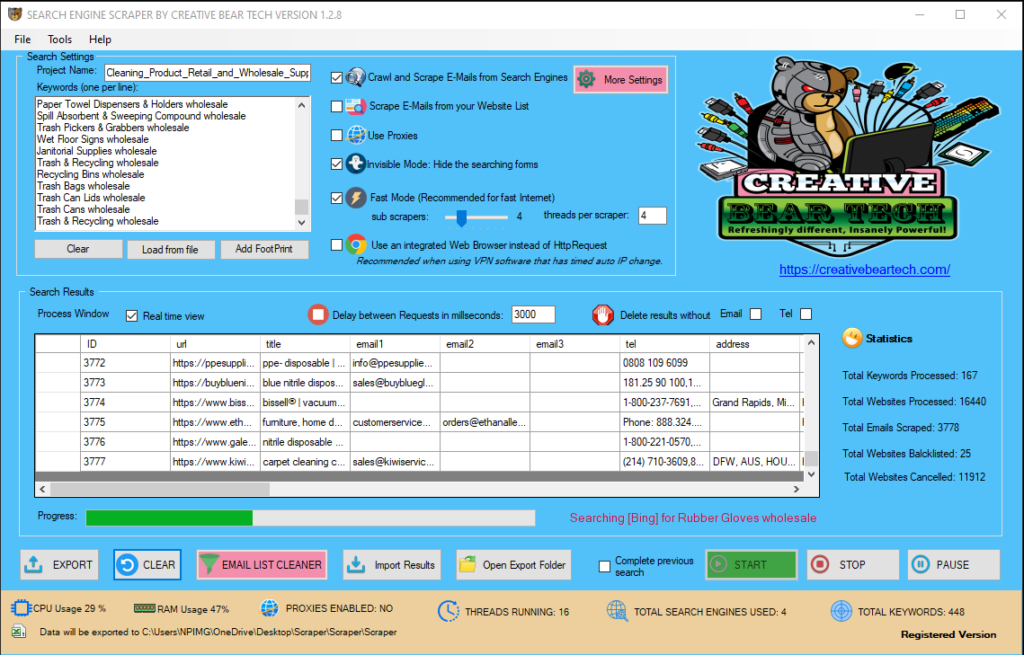Screen dimensions: 1024x655
Task: Click the EXPORT button
Action: (x=59, y=565)
